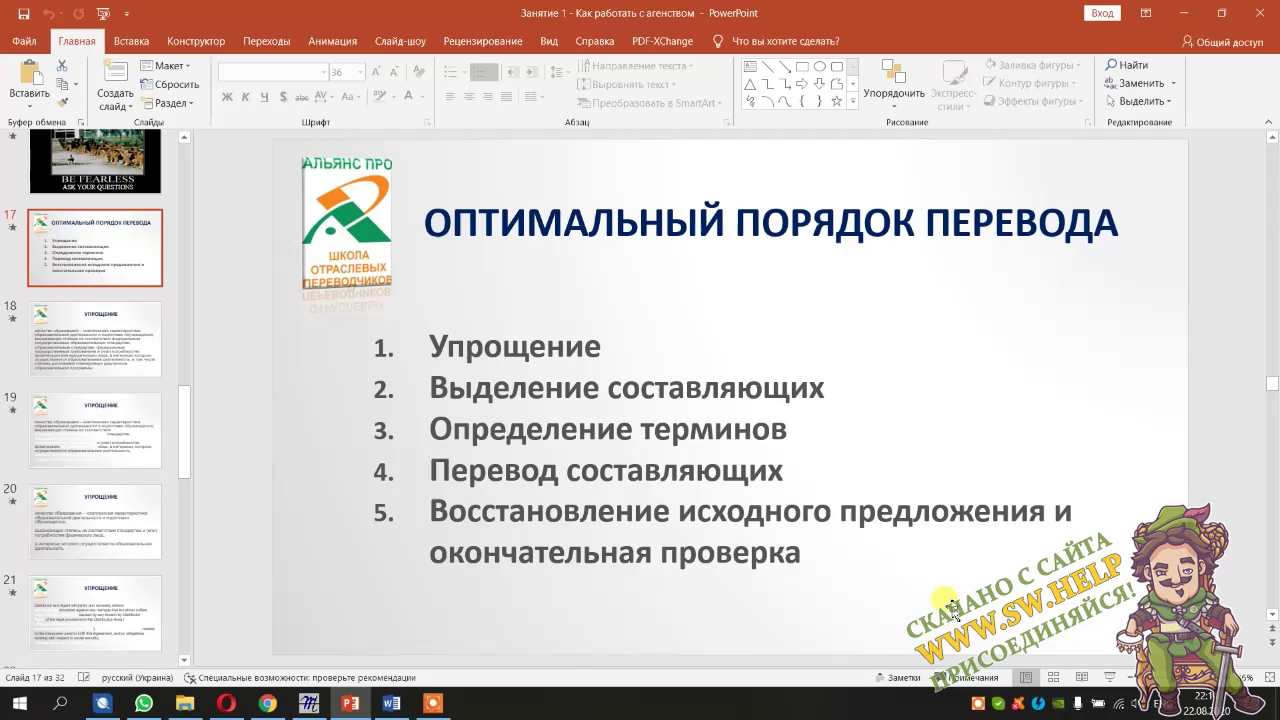Screen dimensions: 1280x720
Task: Click the Найти search button
Action: 1127,65
